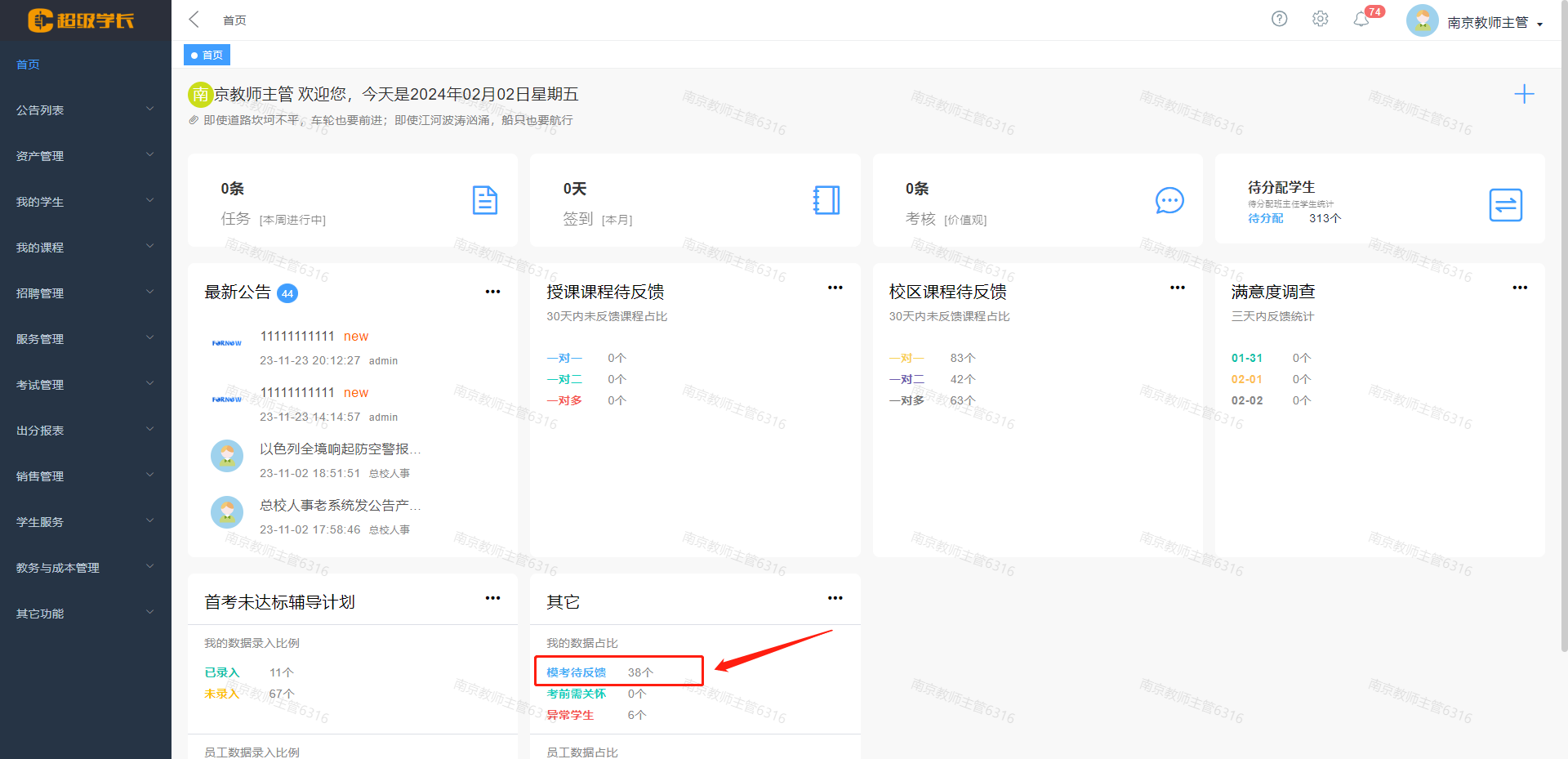Expand 公告列表 sidebar menu

coord(85,109)
